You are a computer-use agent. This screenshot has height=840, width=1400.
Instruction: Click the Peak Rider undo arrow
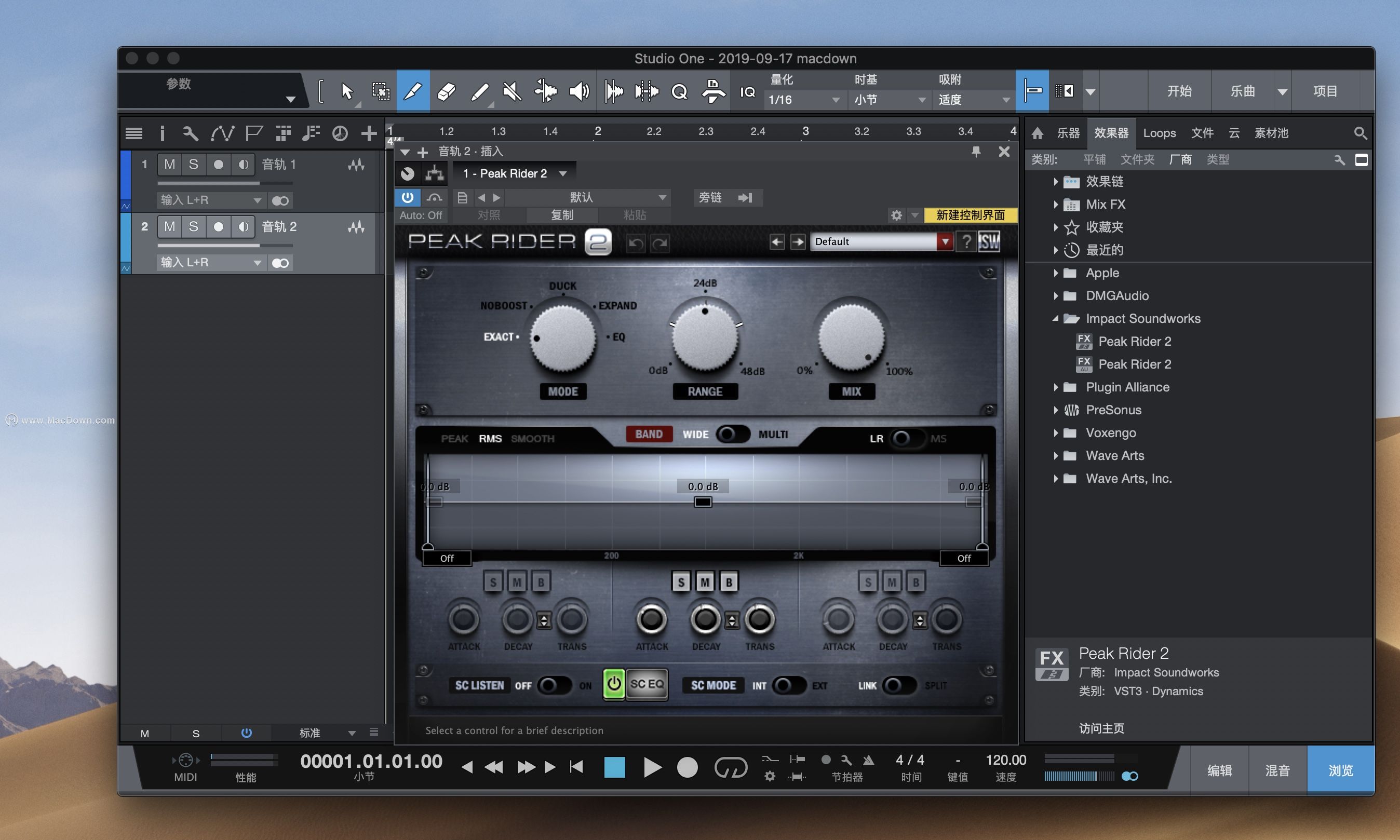coord(636,243)
